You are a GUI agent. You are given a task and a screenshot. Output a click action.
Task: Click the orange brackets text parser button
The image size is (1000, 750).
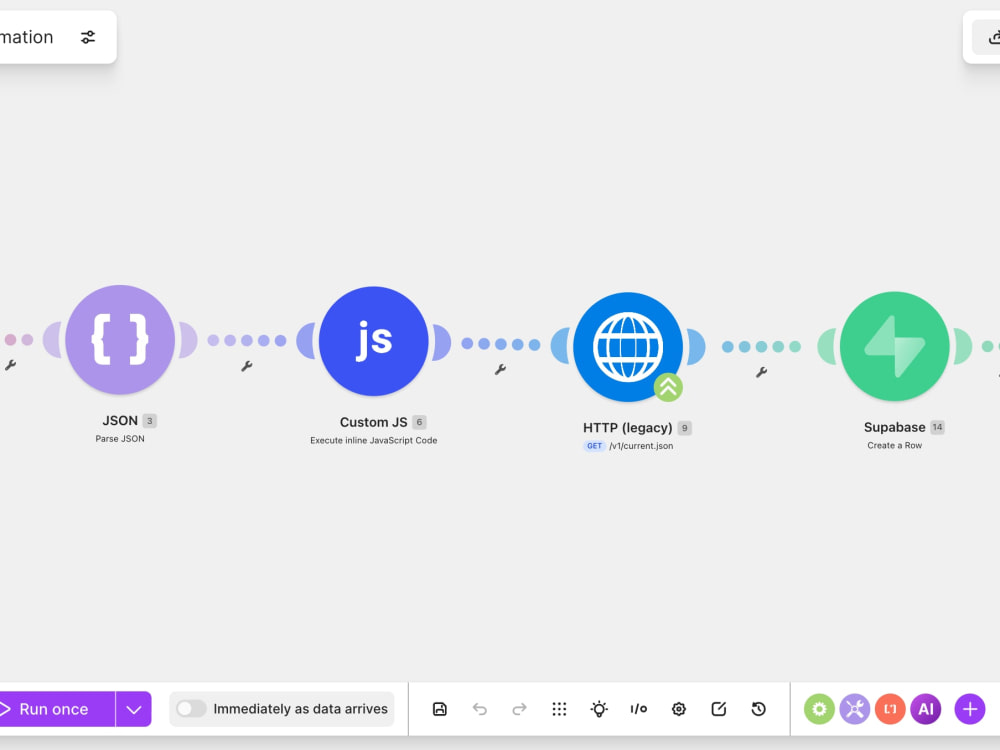point(890,709)
